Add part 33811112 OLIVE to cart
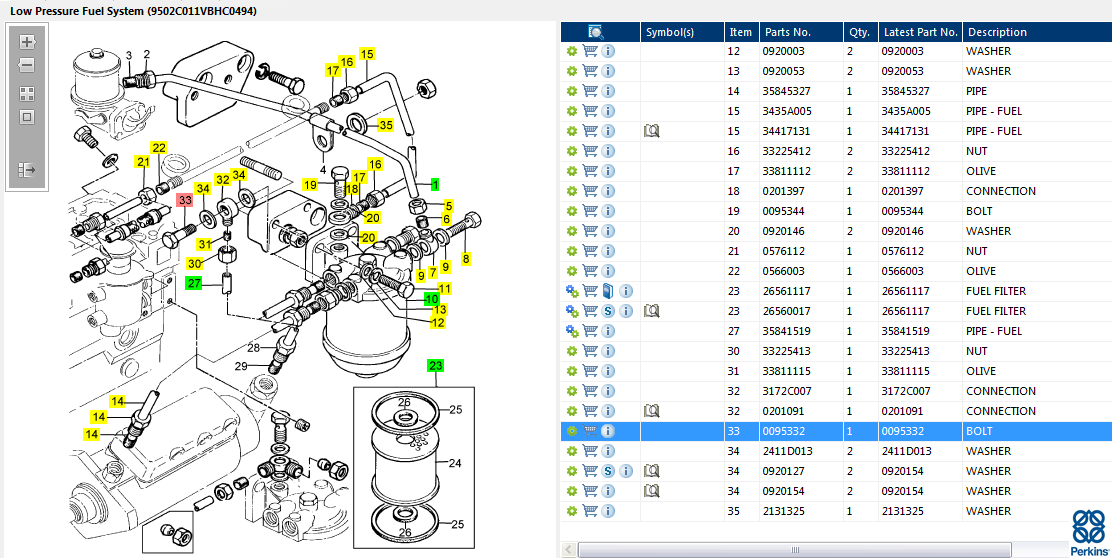This screenshot has height=558, width=1112. [x=589, y=171]
